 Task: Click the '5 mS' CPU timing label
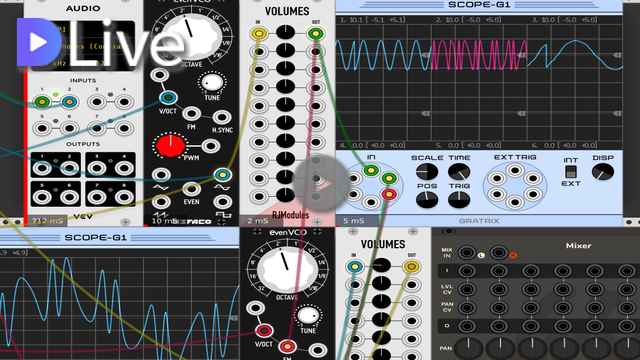pyautogui.click(x=353, y=221)
